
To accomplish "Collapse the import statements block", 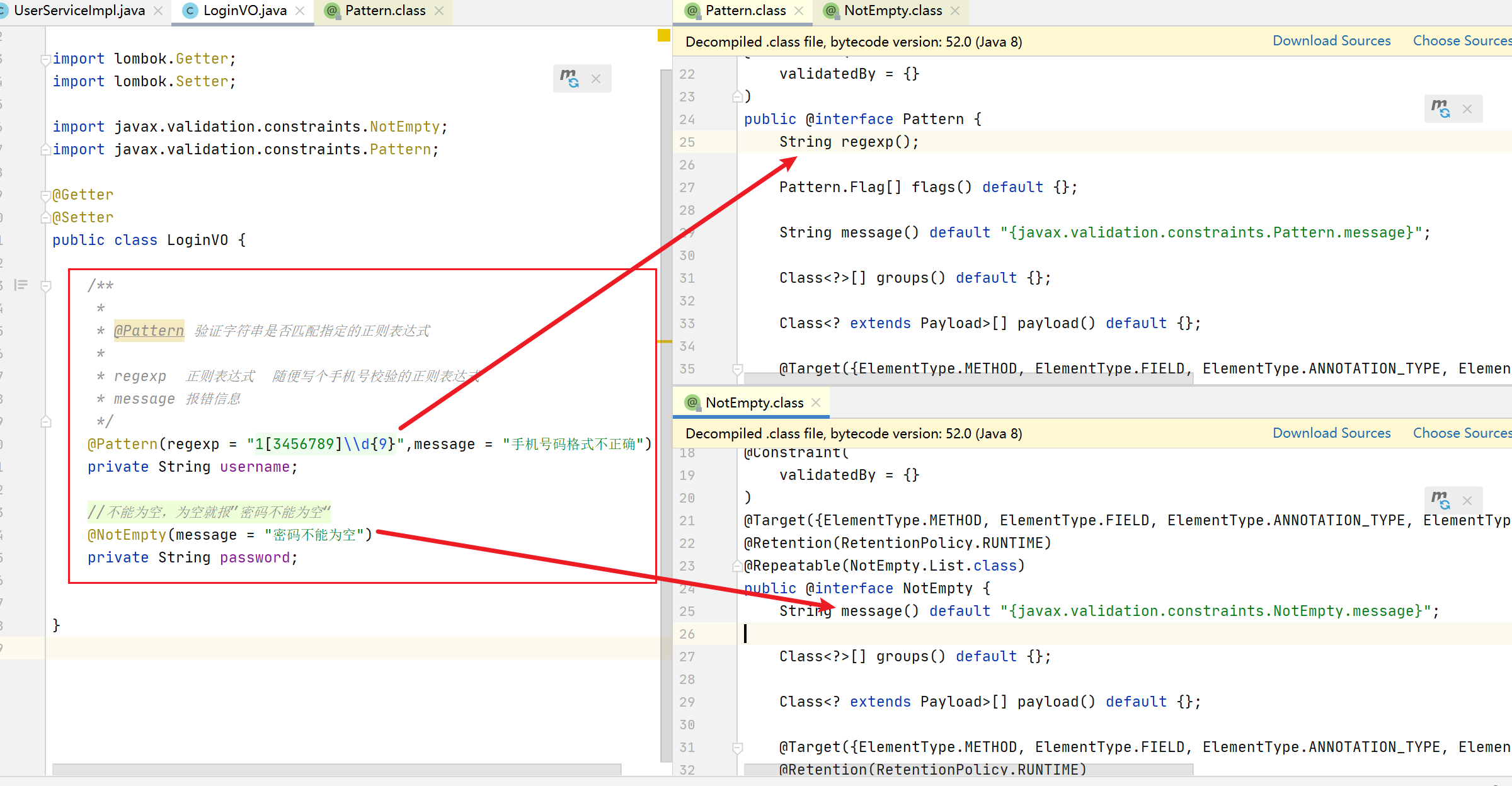I will pyautogui.click(x=45, y=59).
